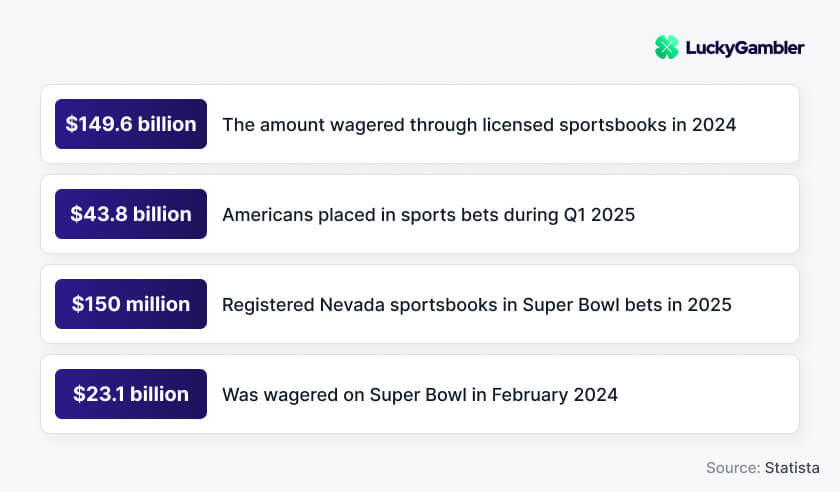The width and height of the screenshot is (840, 492).
Task: Click the words Q1 2025 in second row
Action: pos(599,215)
